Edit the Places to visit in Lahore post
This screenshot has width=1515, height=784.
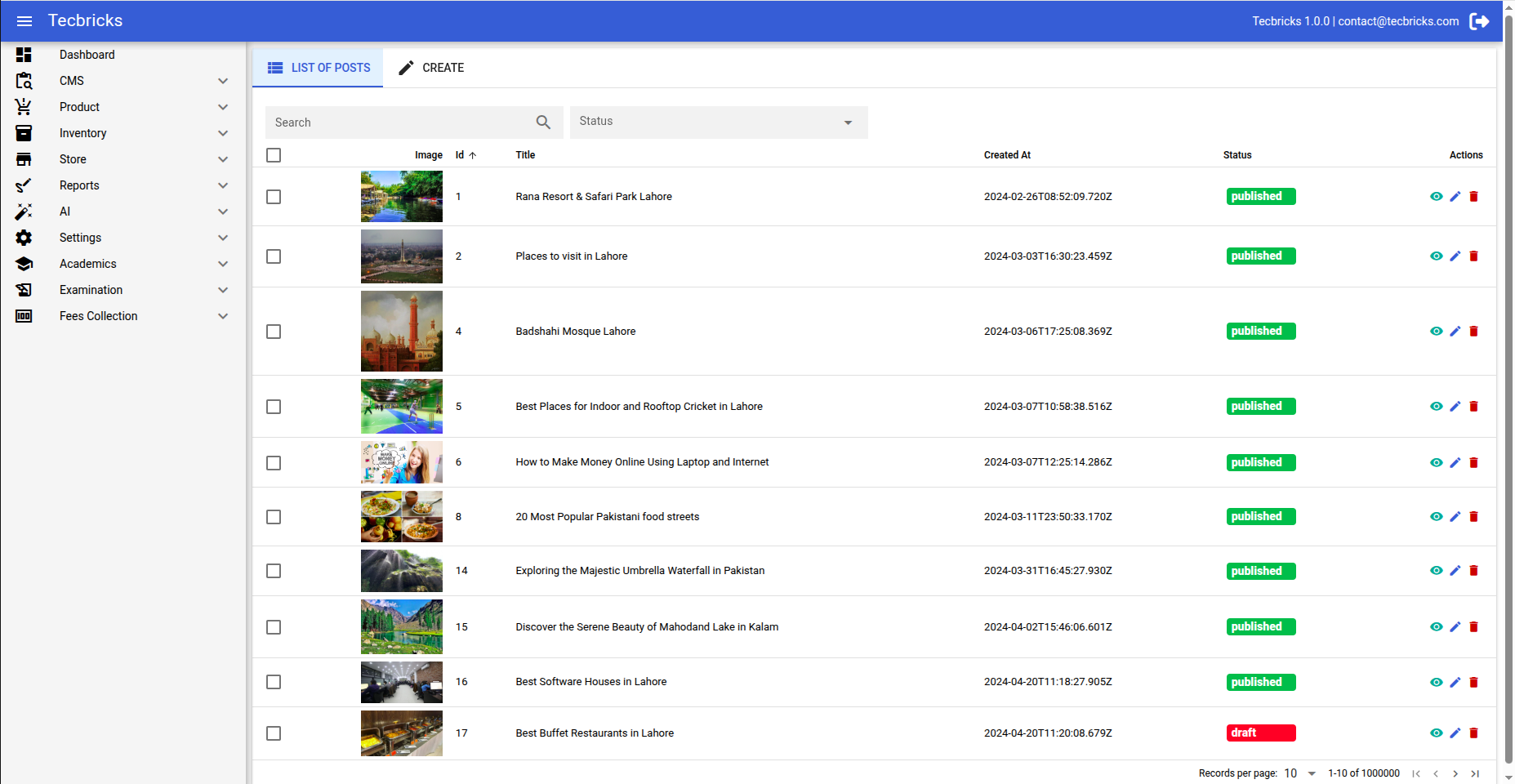tap(1455, 256)
